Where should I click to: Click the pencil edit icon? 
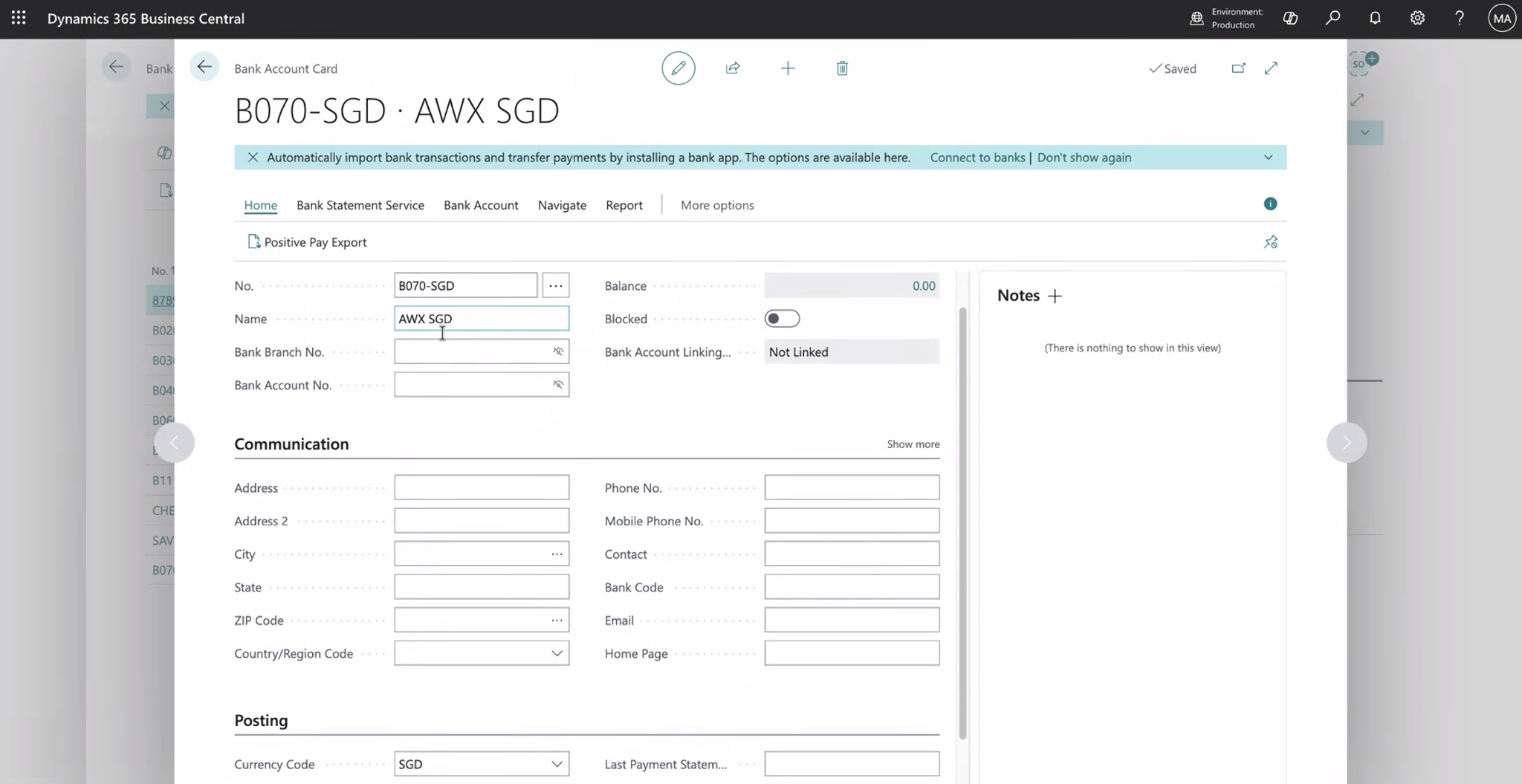[x=678, y=68]
